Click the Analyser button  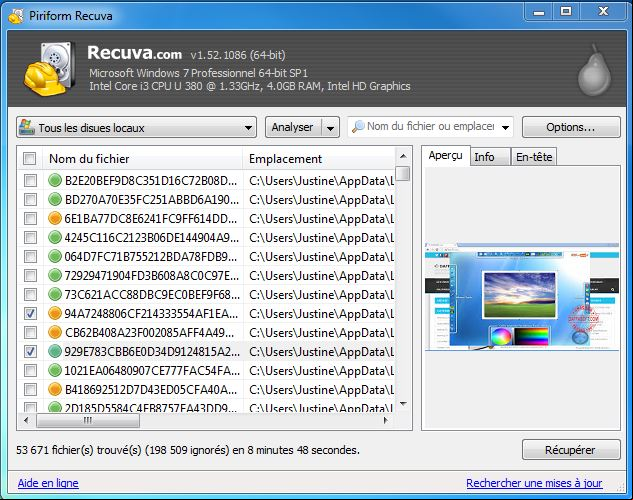click(x=293, y=128)
